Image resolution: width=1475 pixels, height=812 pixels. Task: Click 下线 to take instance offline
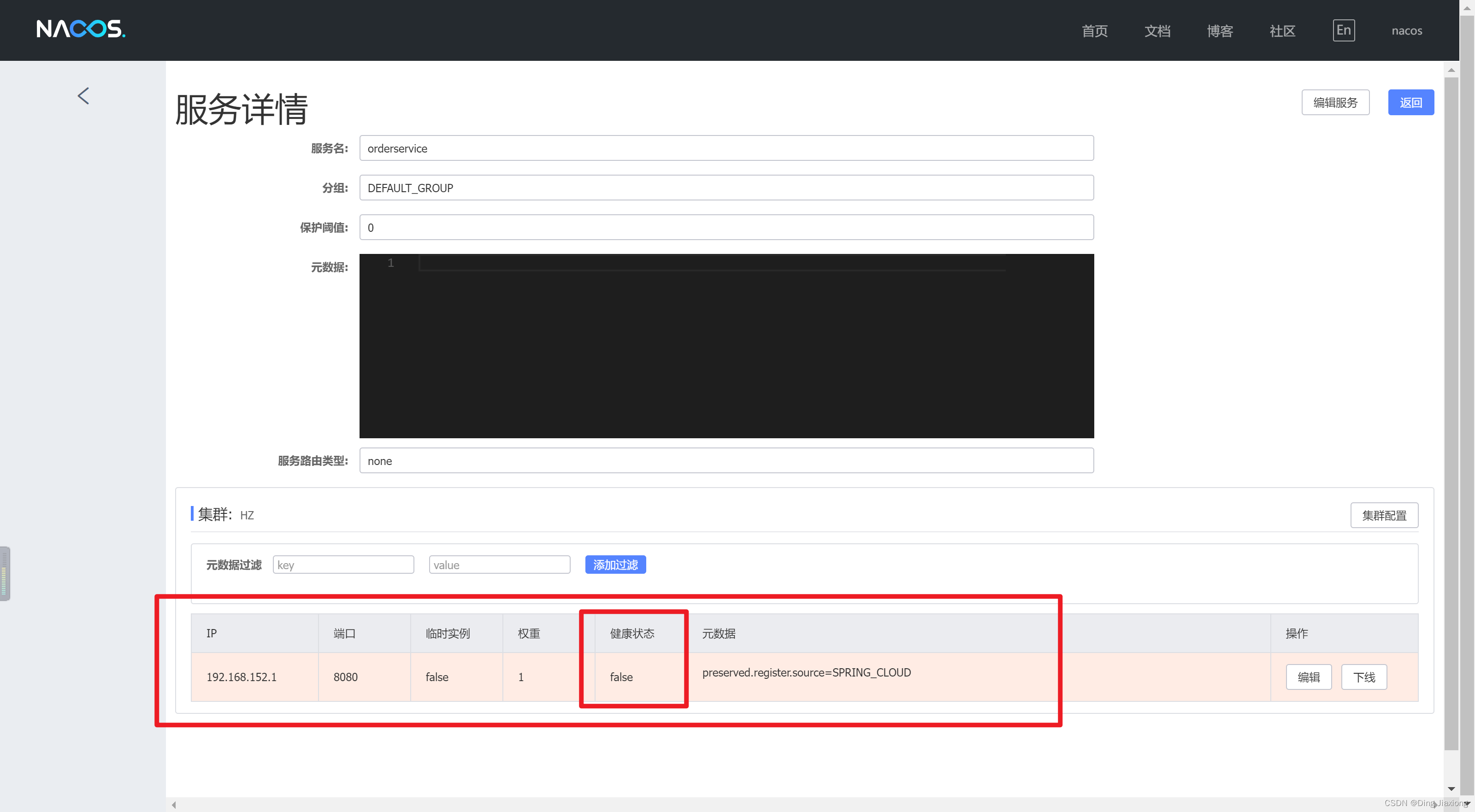click(1363, 677)
